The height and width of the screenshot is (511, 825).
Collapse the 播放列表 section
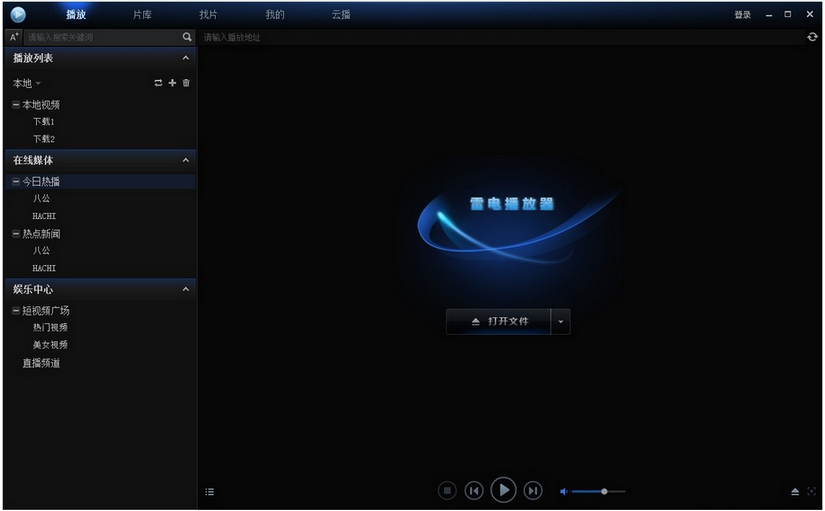(186, 58)
